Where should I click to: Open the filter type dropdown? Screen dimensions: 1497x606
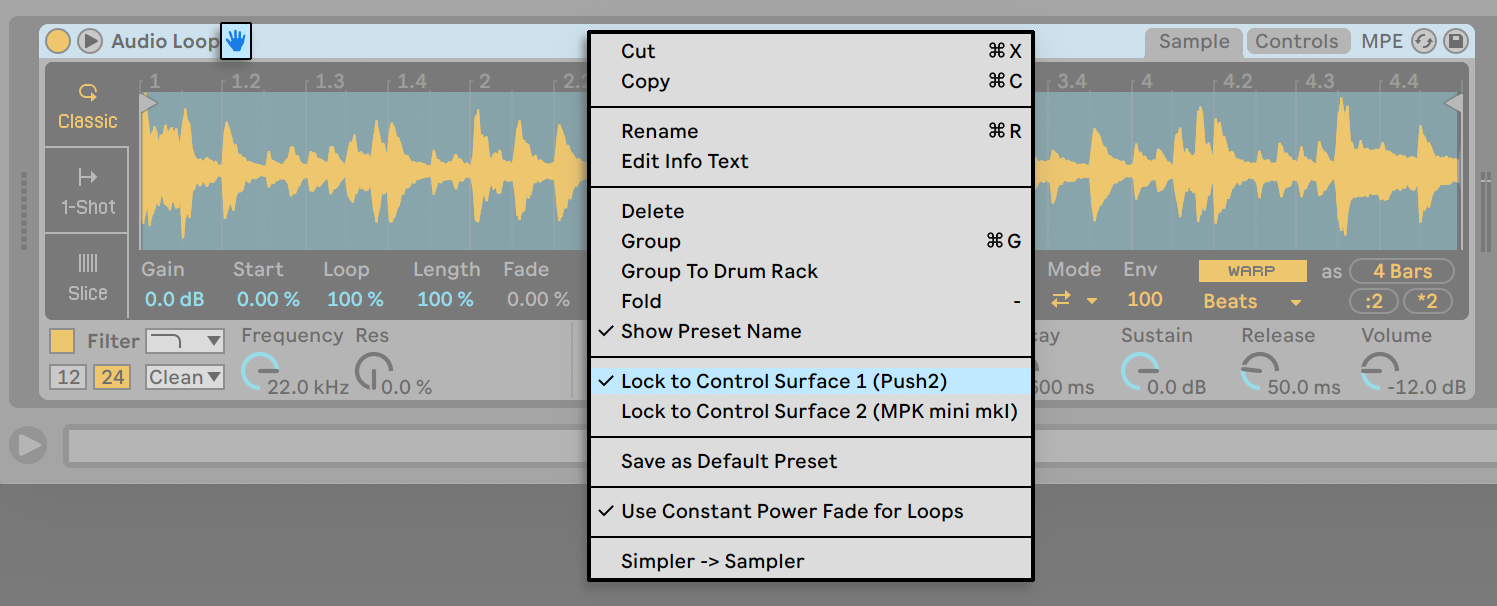coord(185,342)
